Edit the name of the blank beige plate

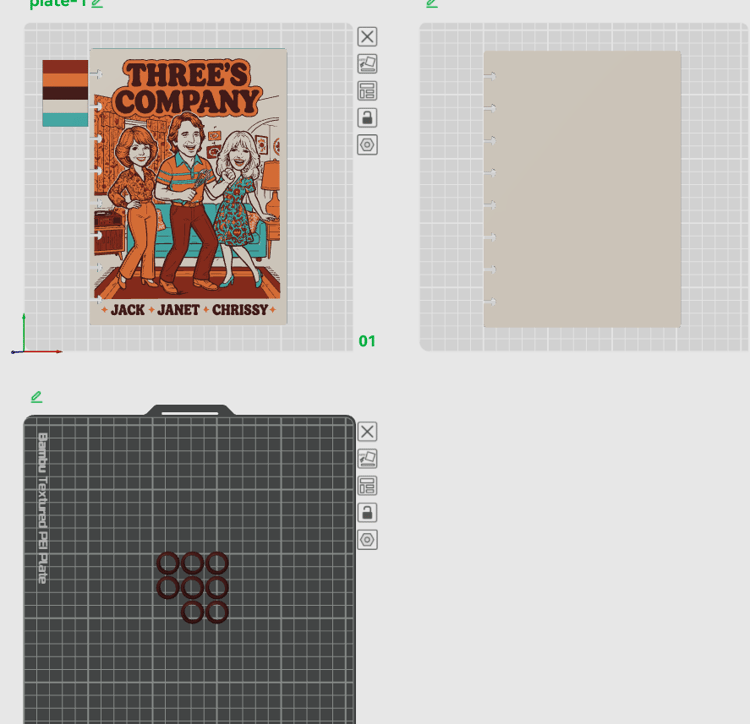[431, 3]
